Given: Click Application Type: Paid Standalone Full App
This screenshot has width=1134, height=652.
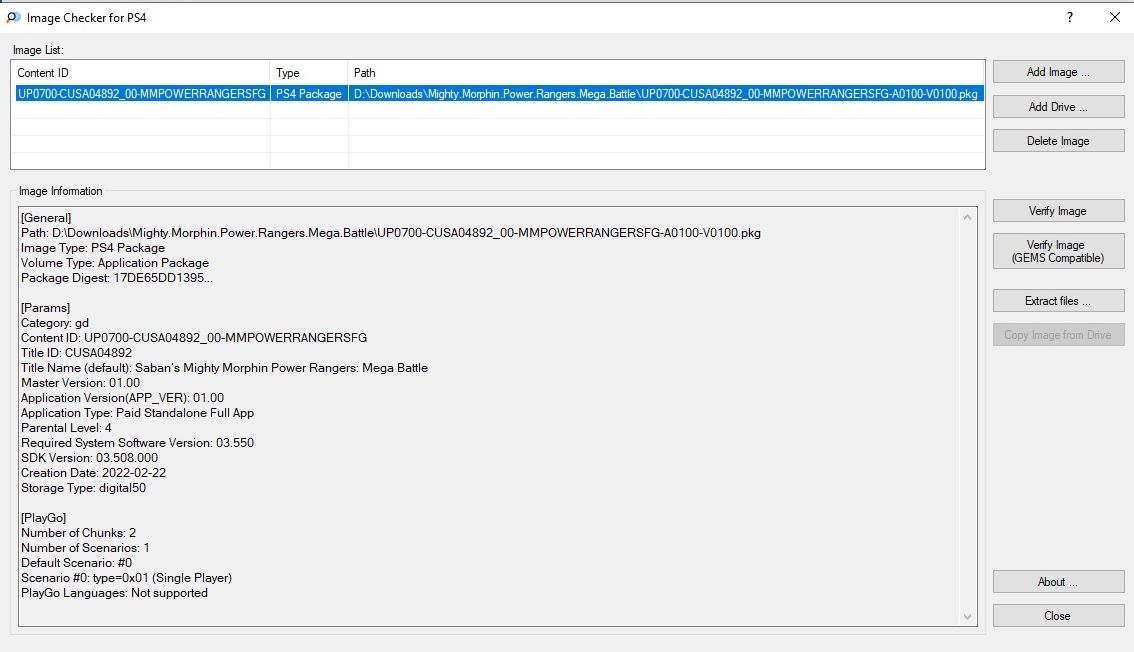Looking at the screenshot, I should tap(137, 413).
